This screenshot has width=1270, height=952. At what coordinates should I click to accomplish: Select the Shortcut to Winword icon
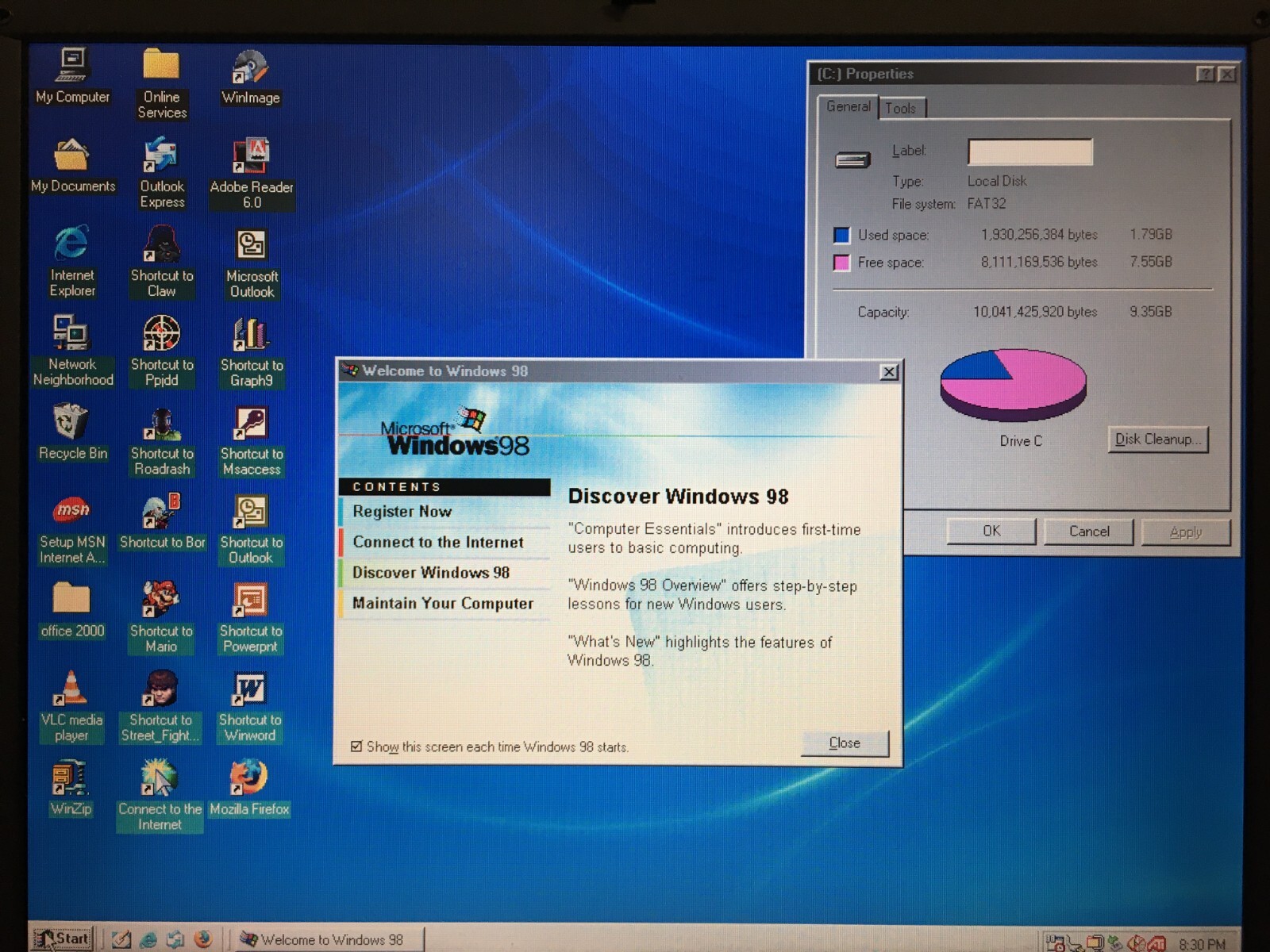click(x=250, y=707)
